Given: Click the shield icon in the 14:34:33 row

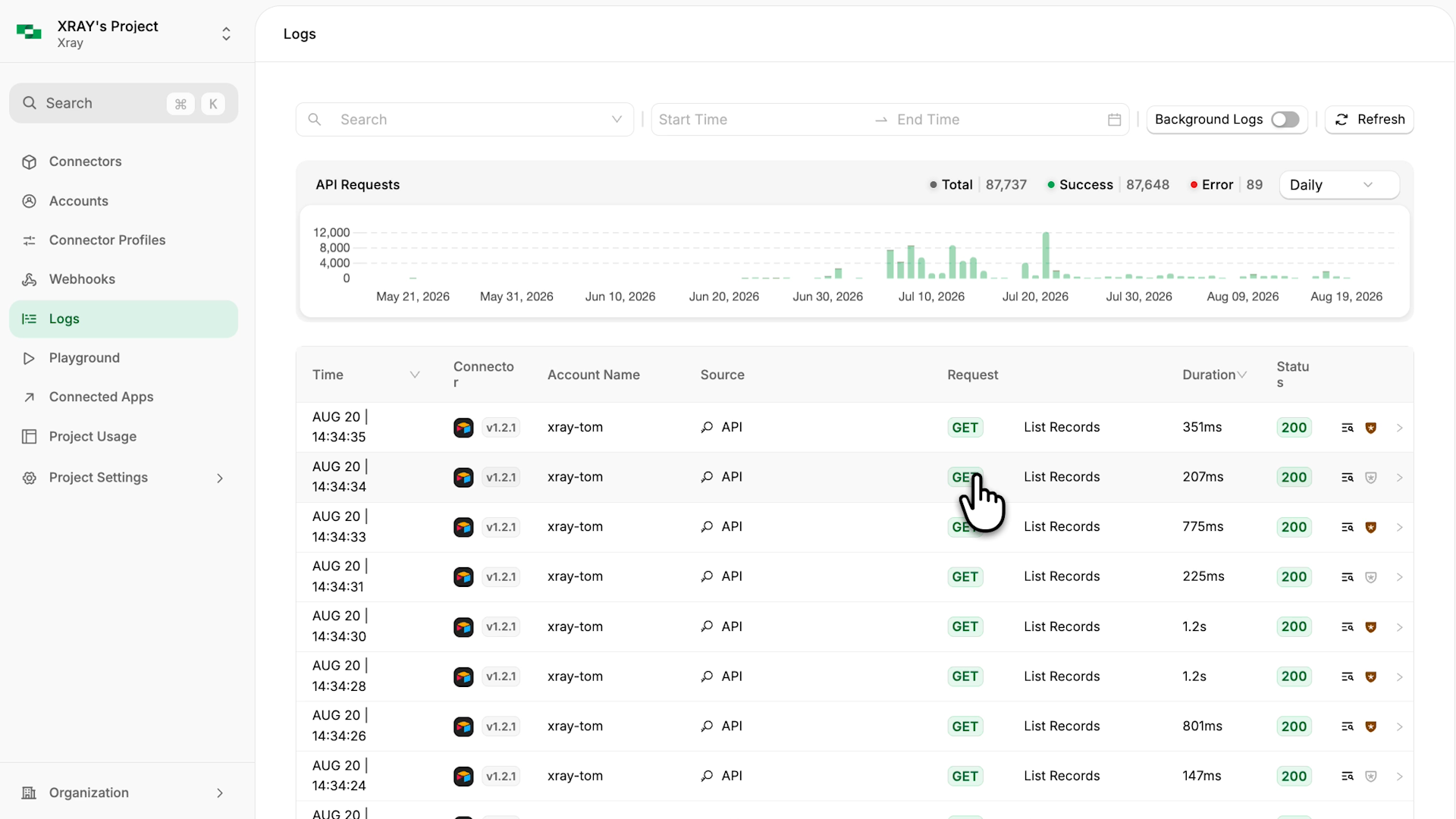Looking at the screenshot, I should point(1371,527).
